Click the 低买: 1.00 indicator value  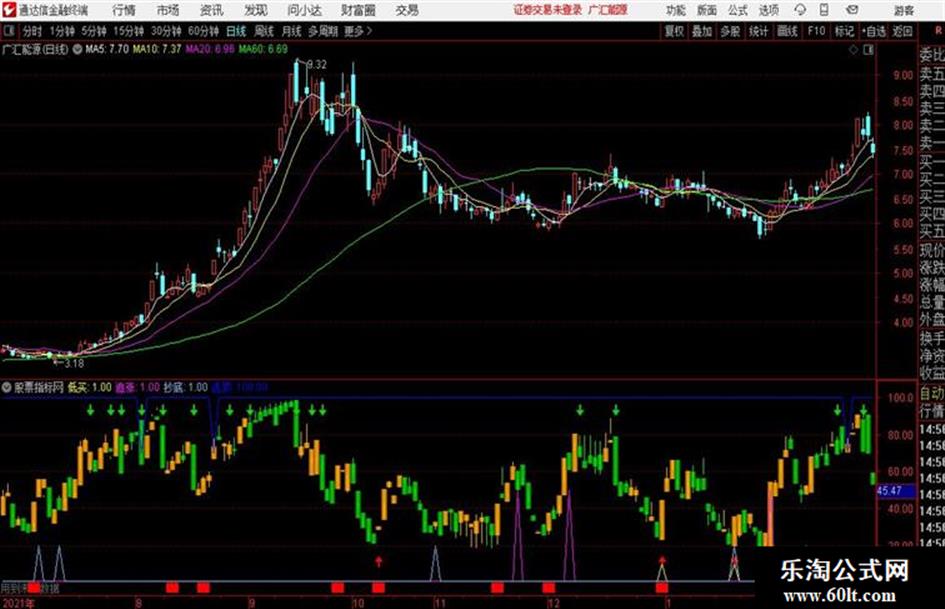click(90, 388)
